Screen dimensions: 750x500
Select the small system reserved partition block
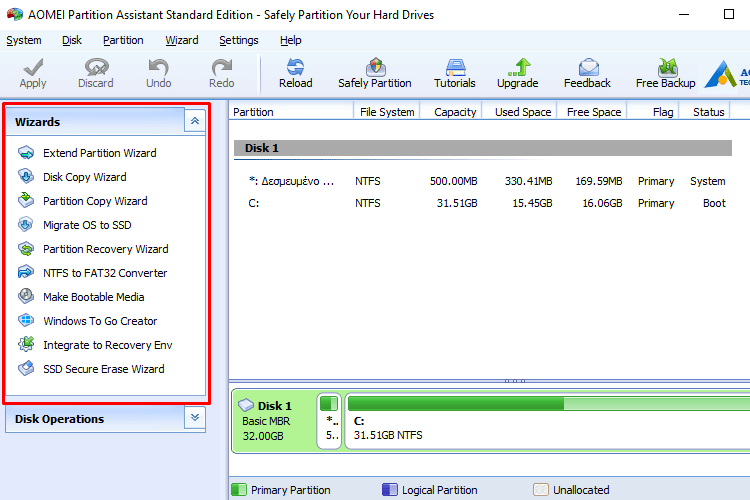pyautogui.click(x=329, y=421)
